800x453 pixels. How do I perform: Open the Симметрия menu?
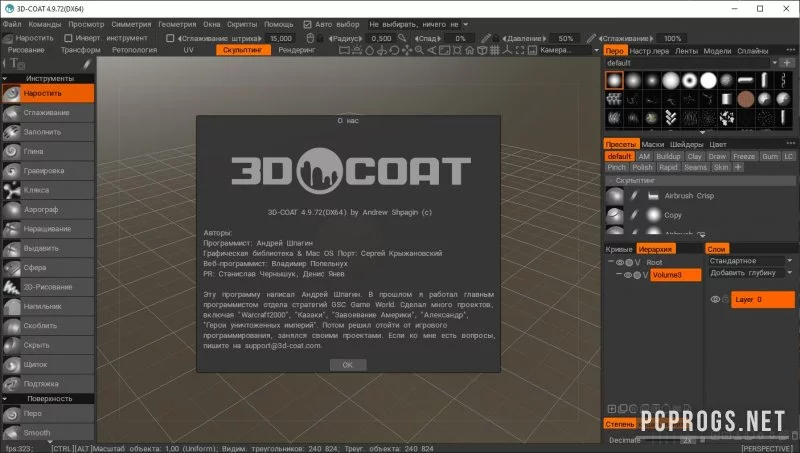(x=131, y=24)
